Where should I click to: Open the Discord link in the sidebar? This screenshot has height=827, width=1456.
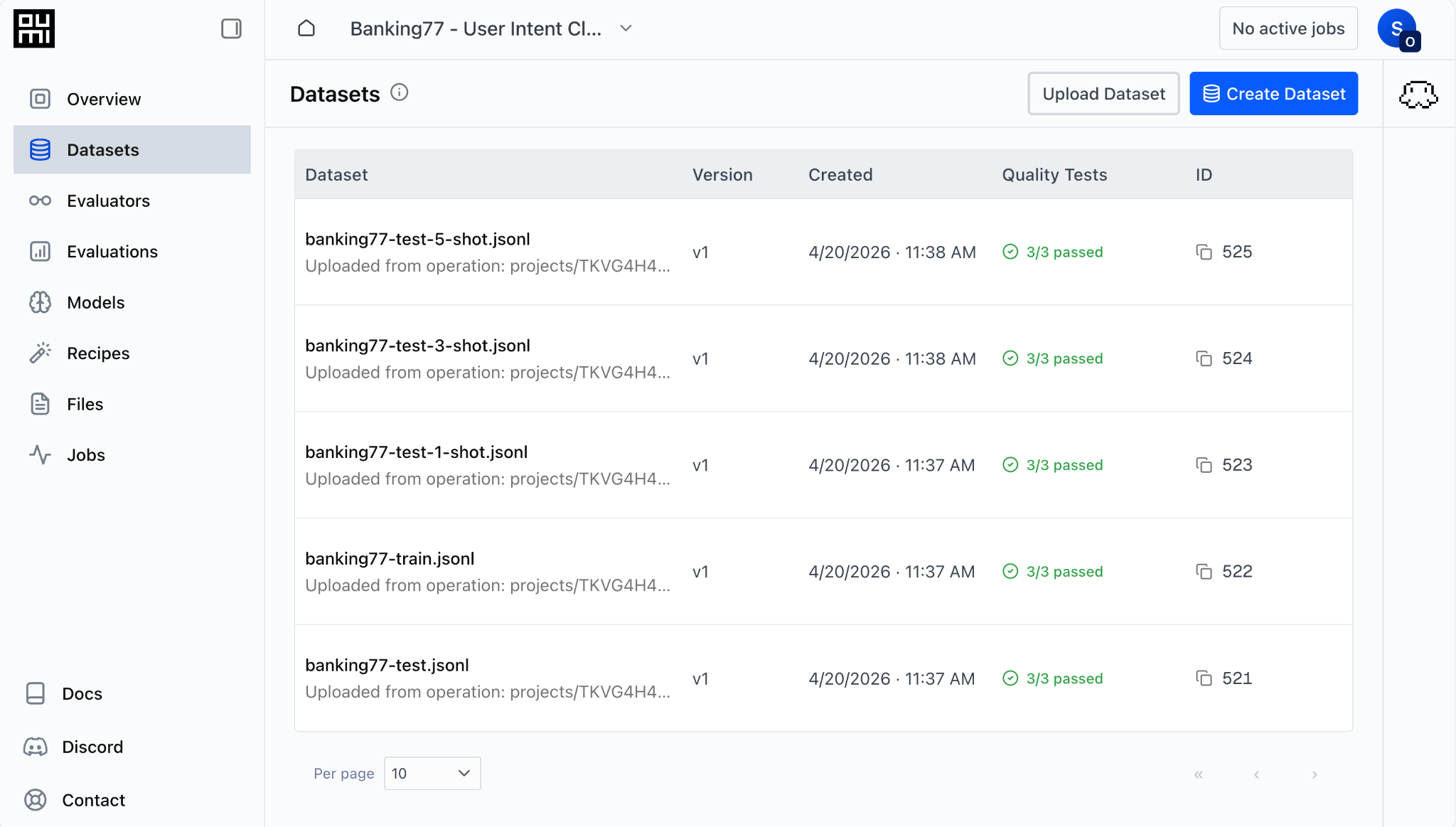(x=92, y=747)
